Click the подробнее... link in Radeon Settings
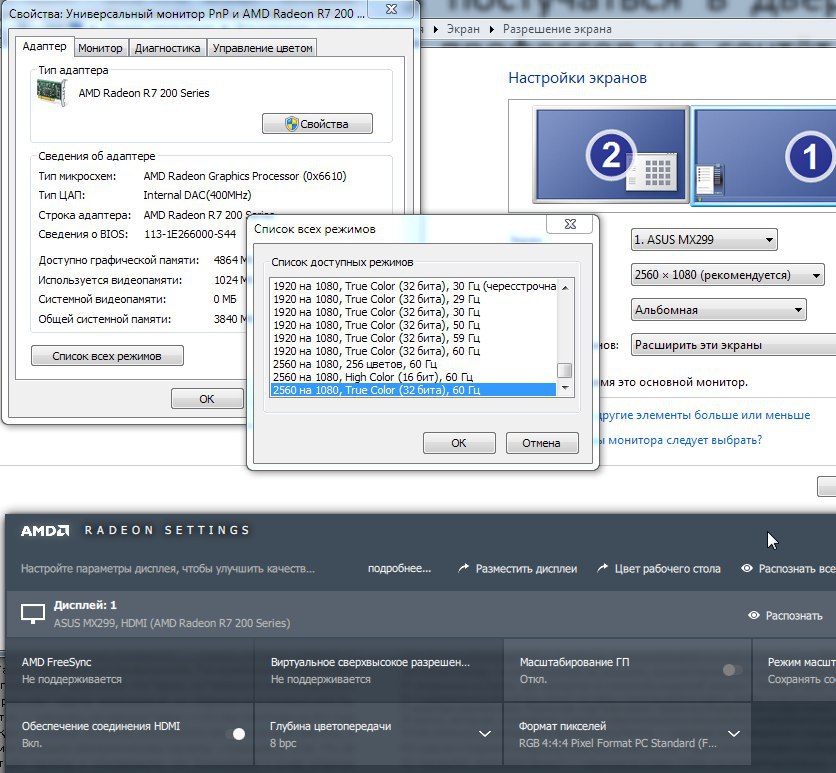The image size is (836, 773). click(399, 569)
